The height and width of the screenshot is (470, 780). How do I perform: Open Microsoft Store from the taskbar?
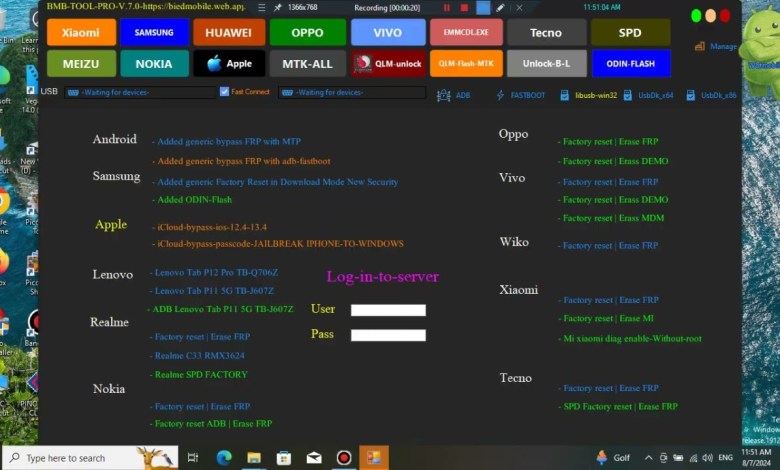coord(284,458)
